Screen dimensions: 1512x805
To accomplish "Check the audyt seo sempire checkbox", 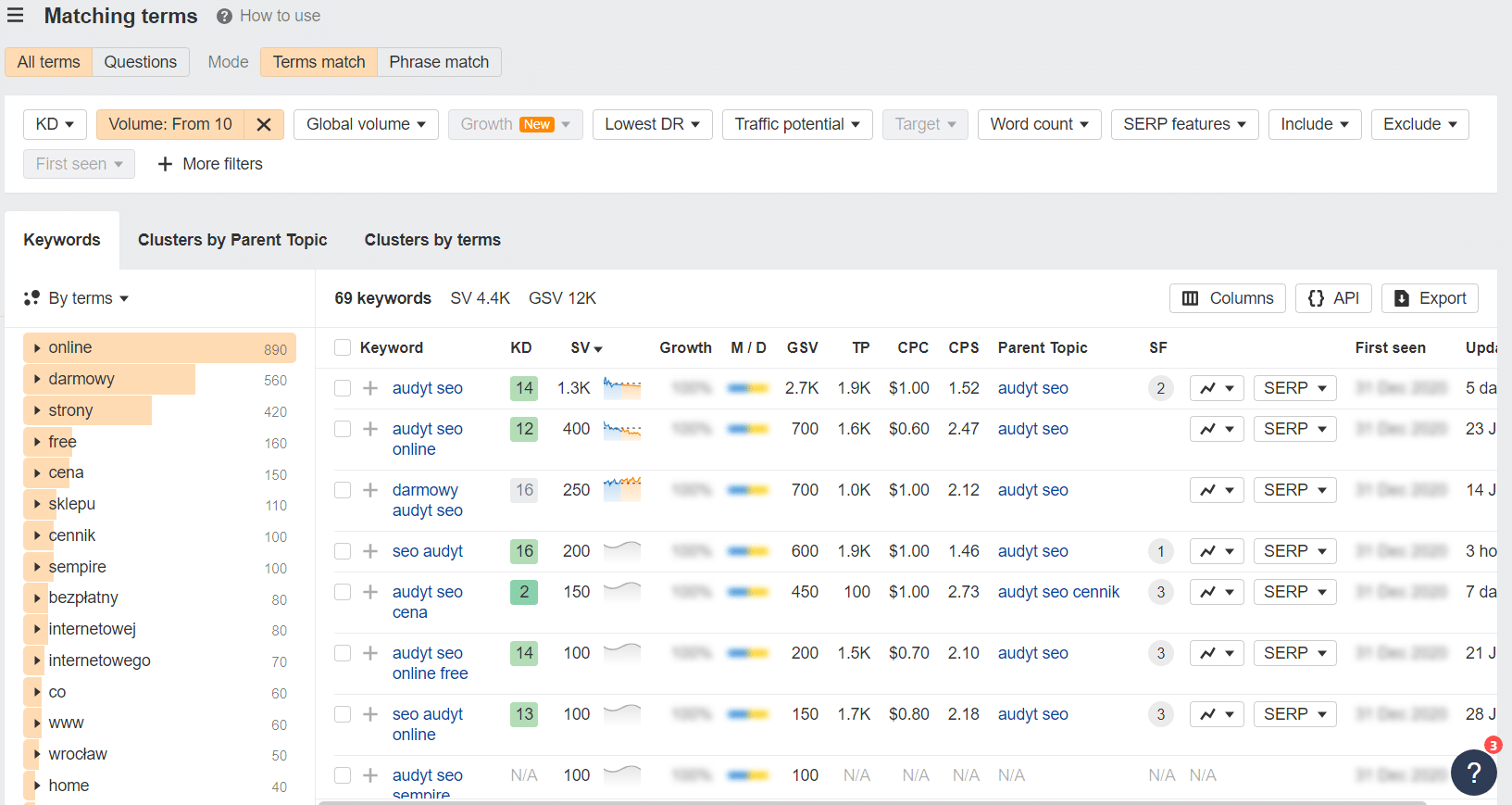I will click(x=343, y=775).
